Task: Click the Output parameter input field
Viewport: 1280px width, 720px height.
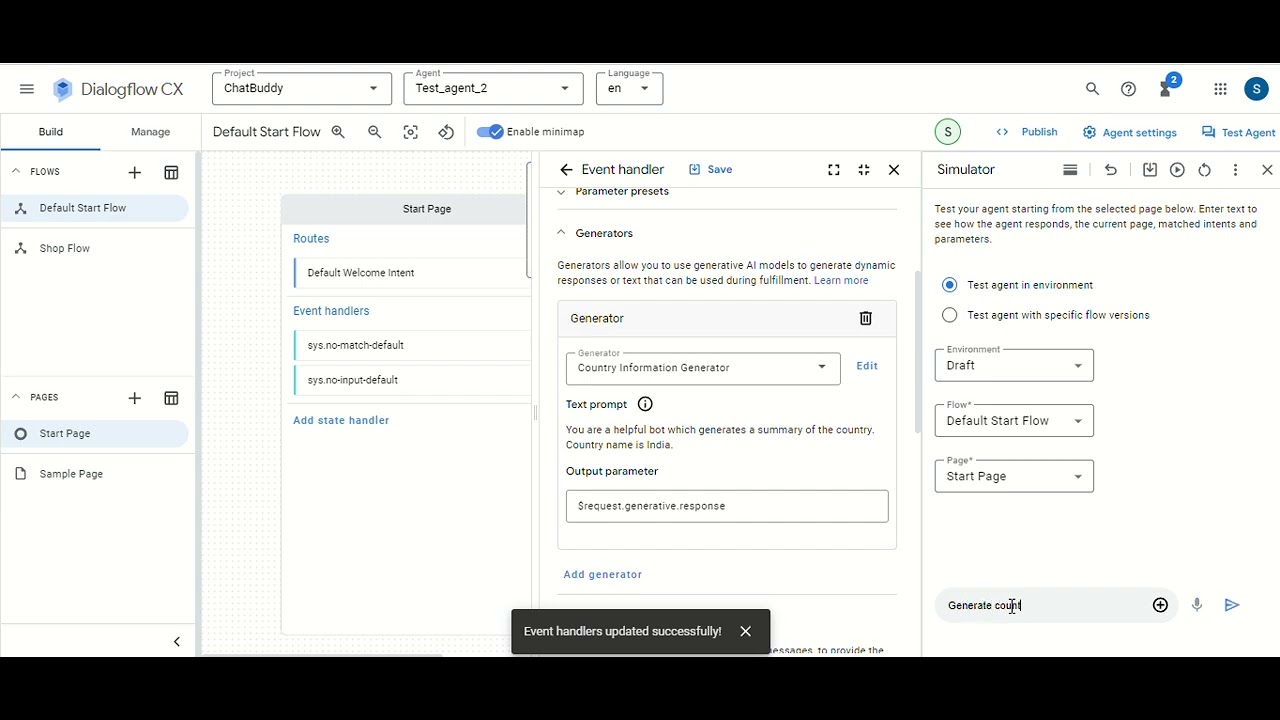Action: (727, 506)
